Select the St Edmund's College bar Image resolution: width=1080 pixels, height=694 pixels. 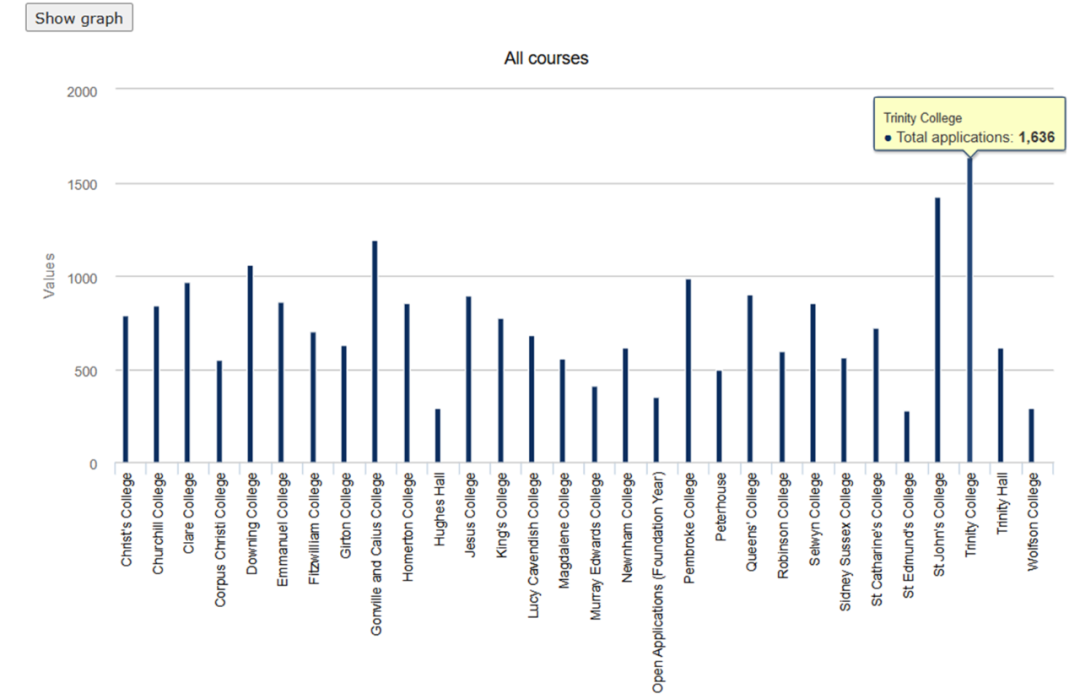906,437
